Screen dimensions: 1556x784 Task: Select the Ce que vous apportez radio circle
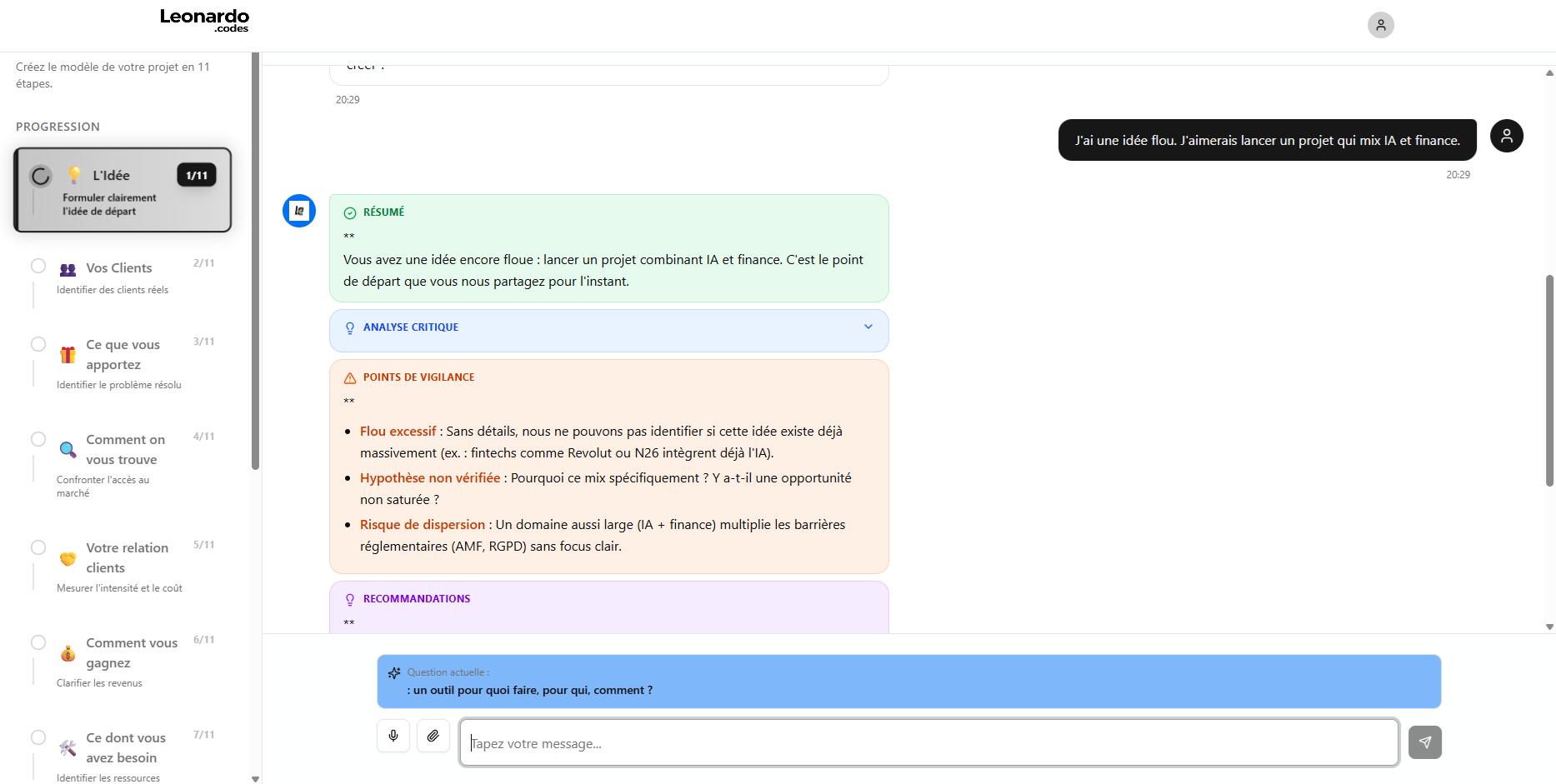[38, 344]
